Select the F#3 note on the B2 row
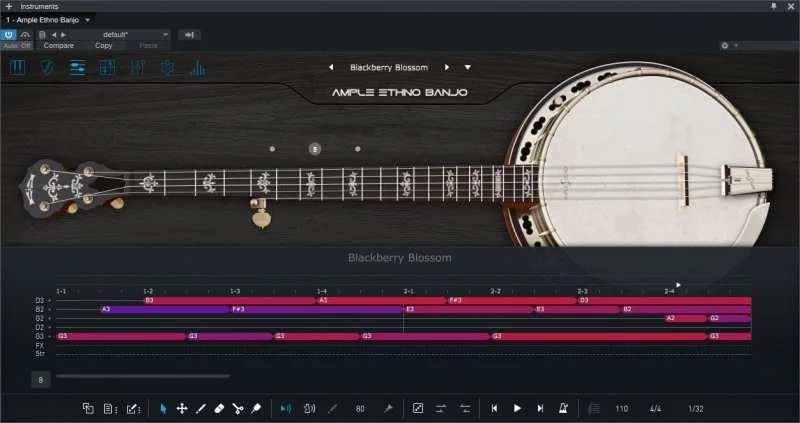 316,309
